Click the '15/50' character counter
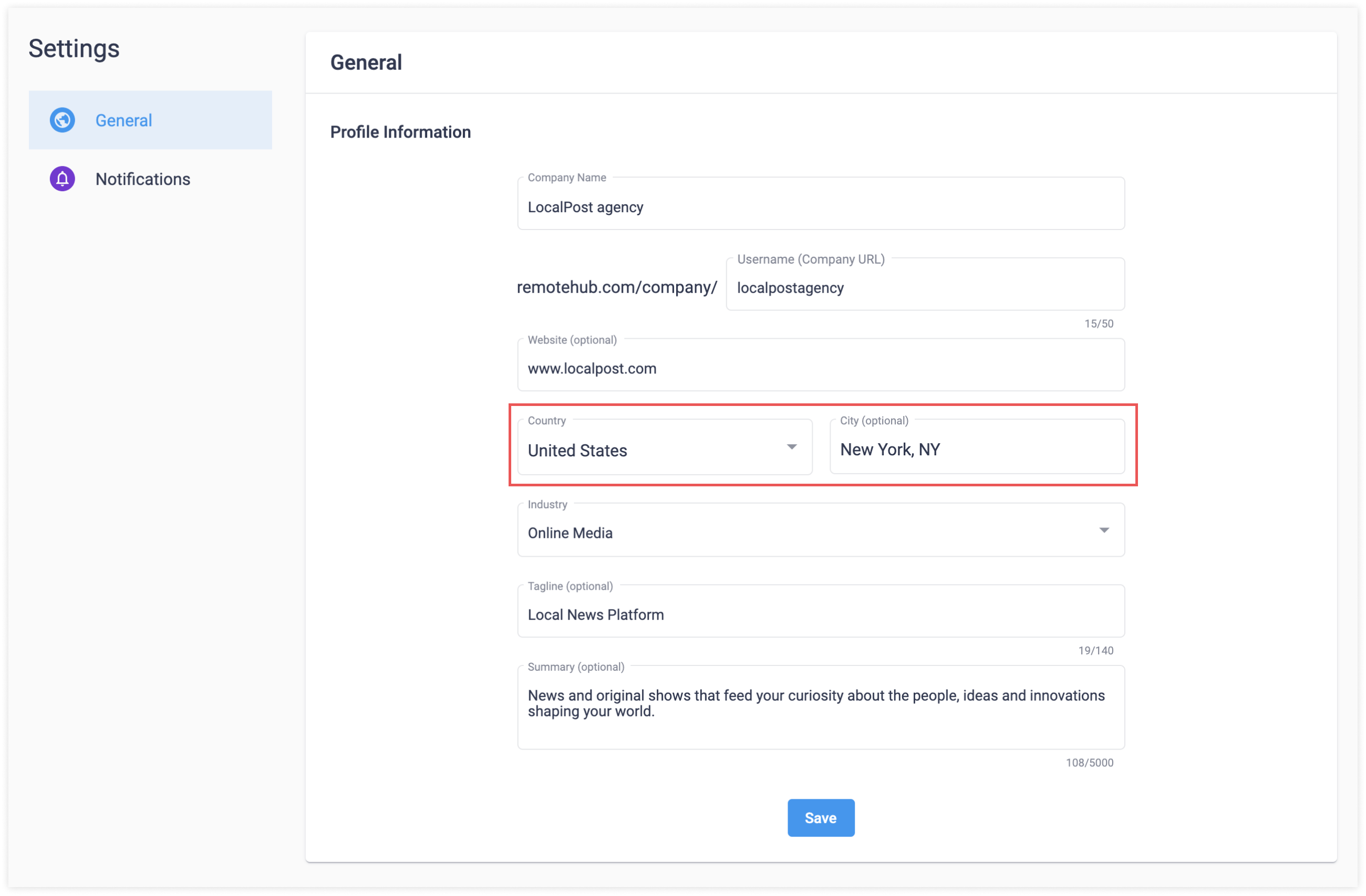 (x=1099, y=324)
